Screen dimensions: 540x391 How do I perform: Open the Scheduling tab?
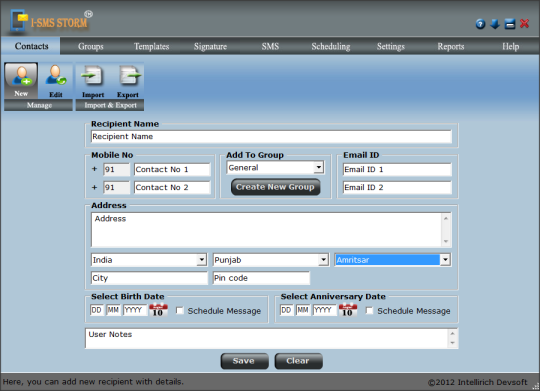tap(331, 46)
